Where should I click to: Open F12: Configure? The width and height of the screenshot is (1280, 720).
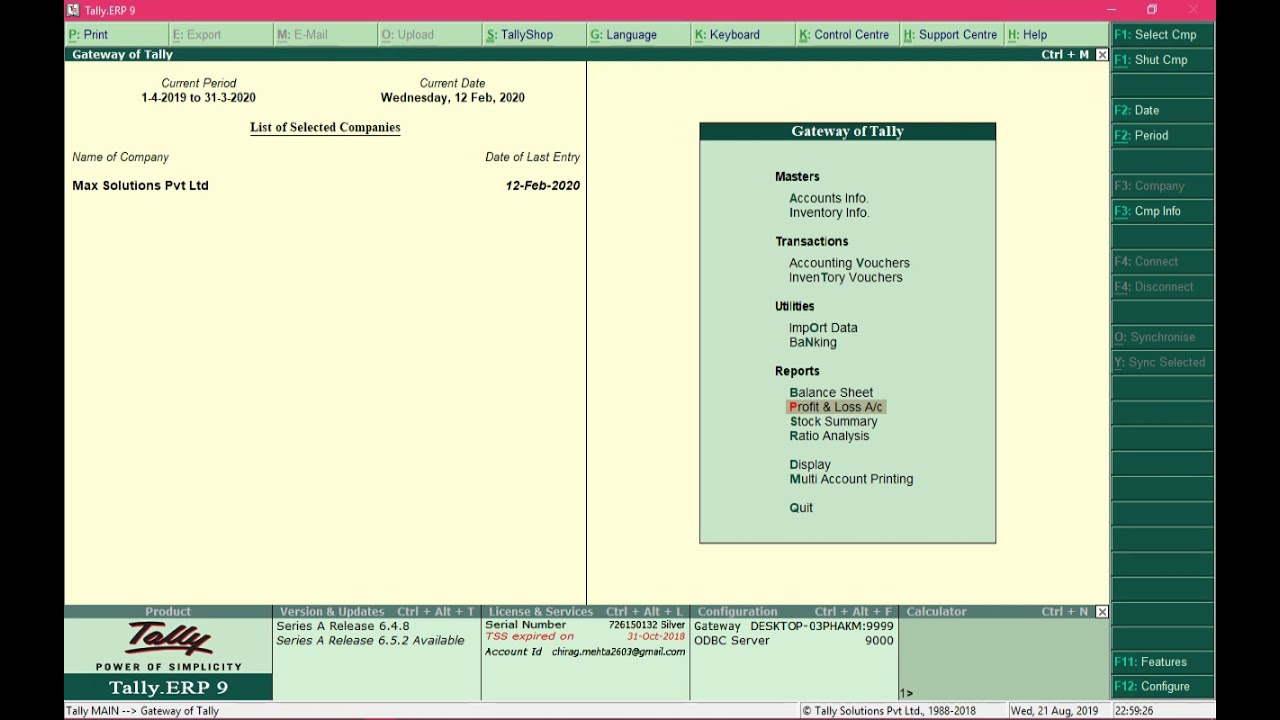tap(1162, 687)
